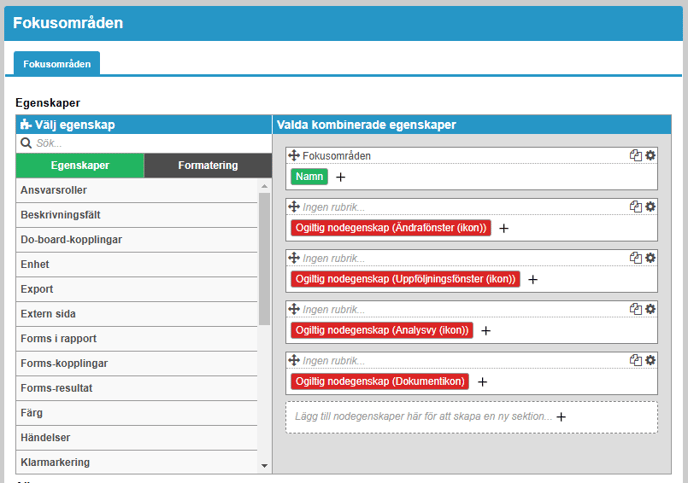
Task: Click the property list scrollbar down arrow
Action: point(265,466)
